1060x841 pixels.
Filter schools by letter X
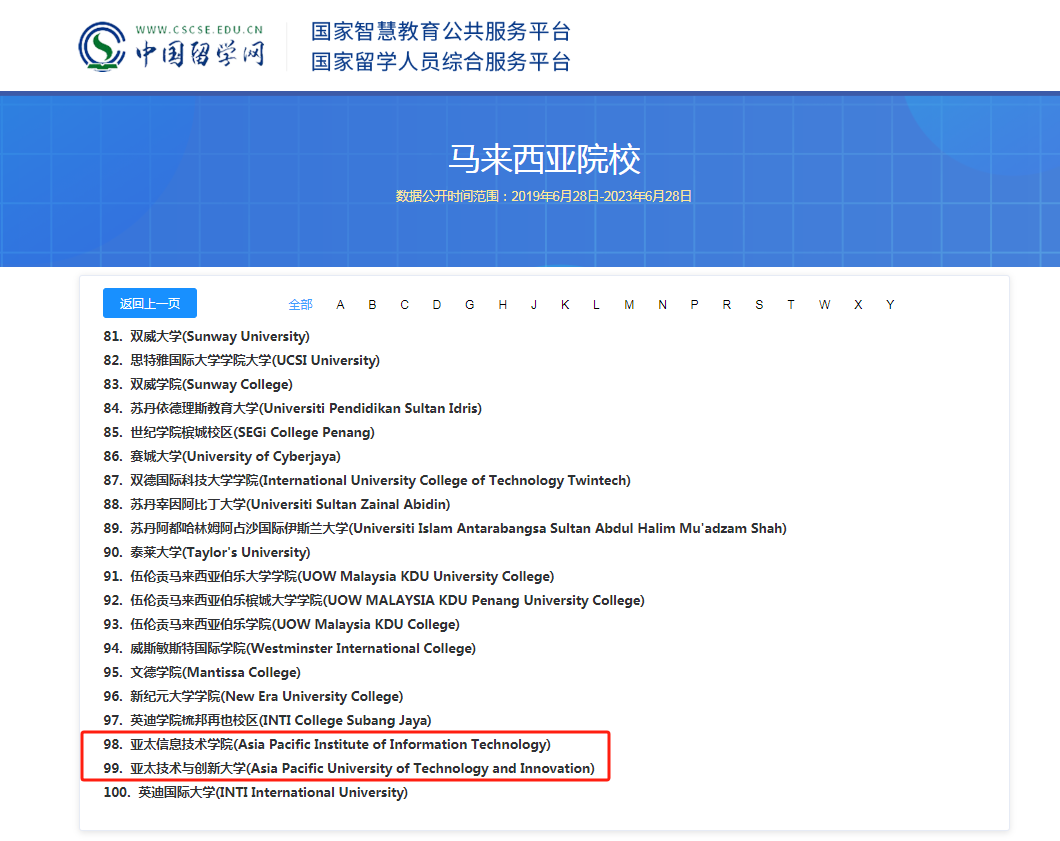tap(857, 305)
